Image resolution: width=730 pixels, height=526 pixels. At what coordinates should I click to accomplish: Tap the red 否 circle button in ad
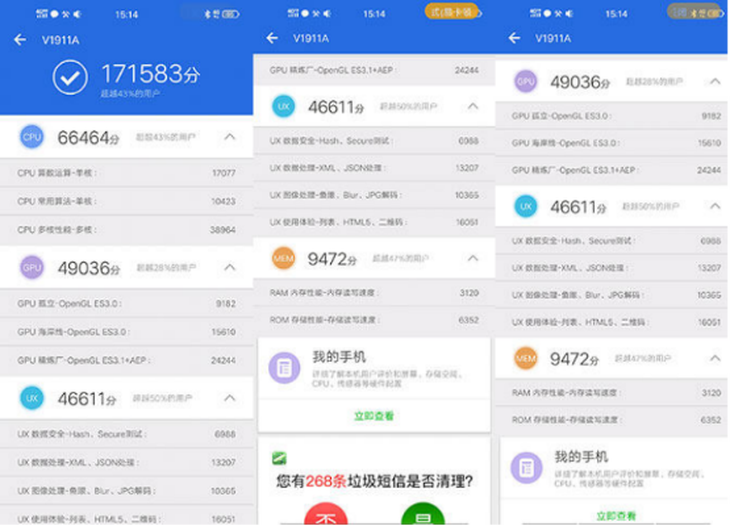[x=326, y=514]
